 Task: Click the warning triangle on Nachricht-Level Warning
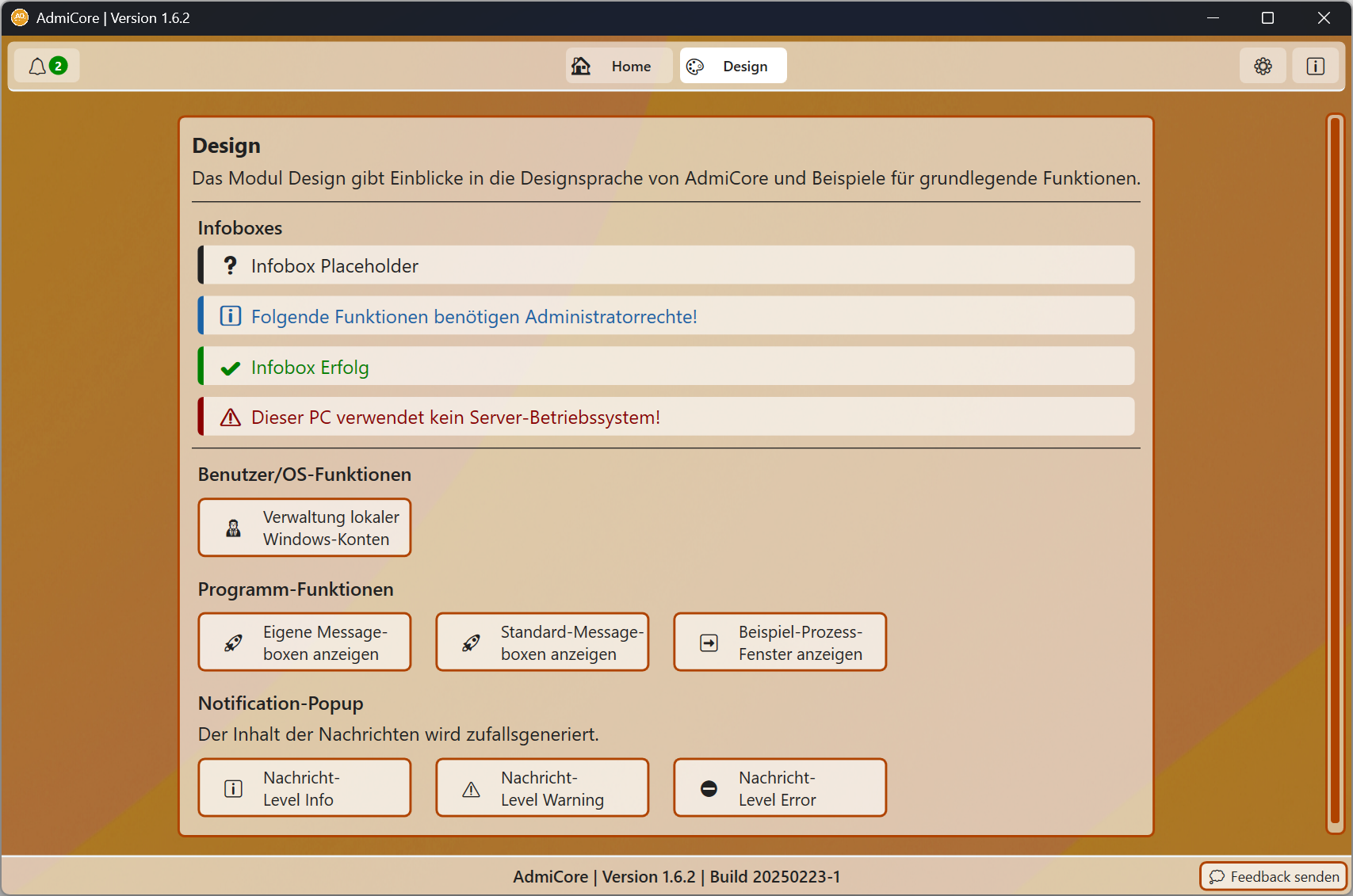click(471, 789)
